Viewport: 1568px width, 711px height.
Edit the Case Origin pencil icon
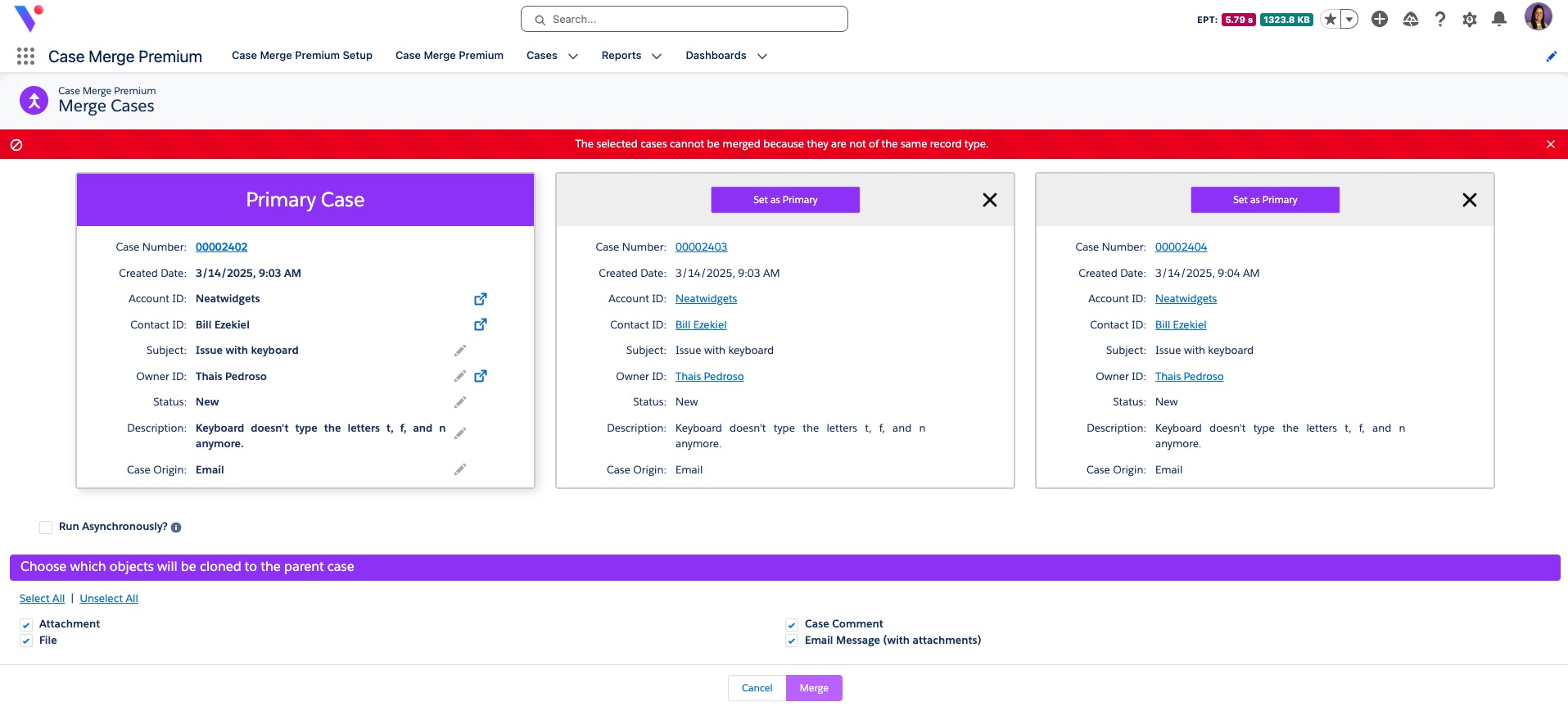click(460, 469)
